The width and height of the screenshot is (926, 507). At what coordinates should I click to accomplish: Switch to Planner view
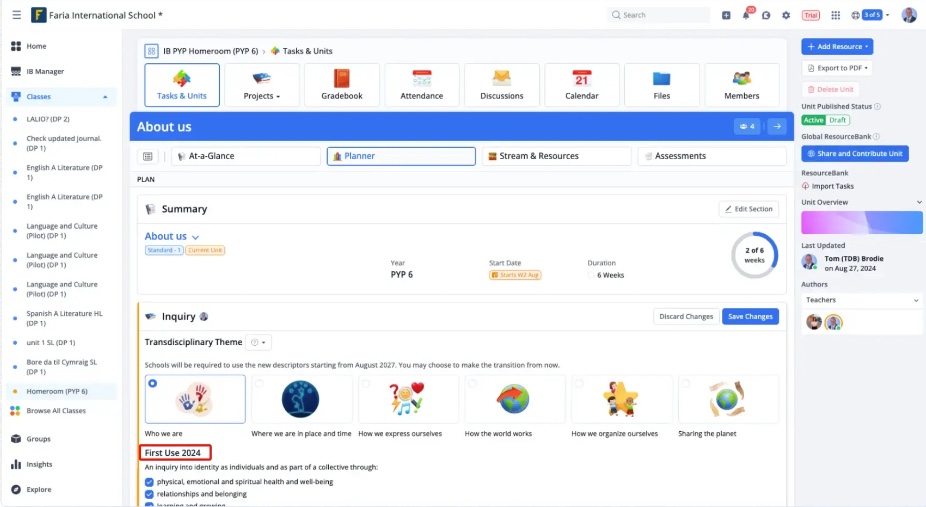coord(401,156)
